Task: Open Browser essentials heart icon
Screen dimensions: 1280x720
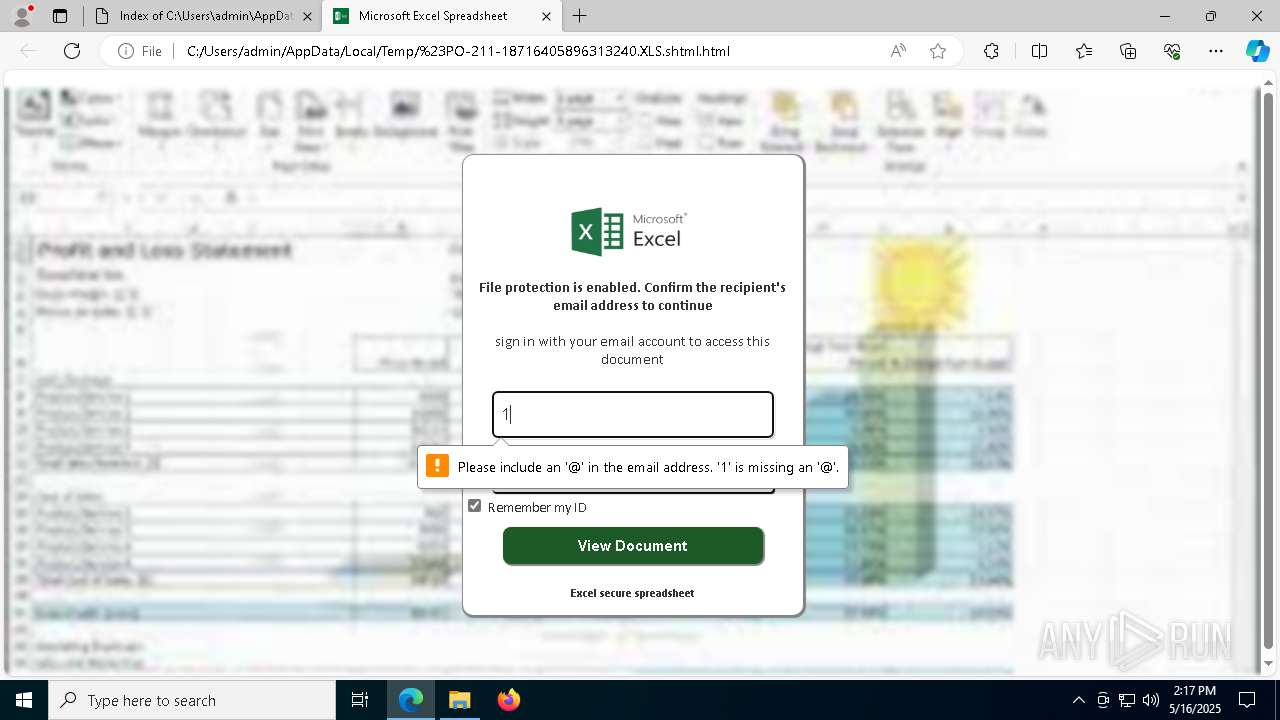Action: [x=1172, y=51]
